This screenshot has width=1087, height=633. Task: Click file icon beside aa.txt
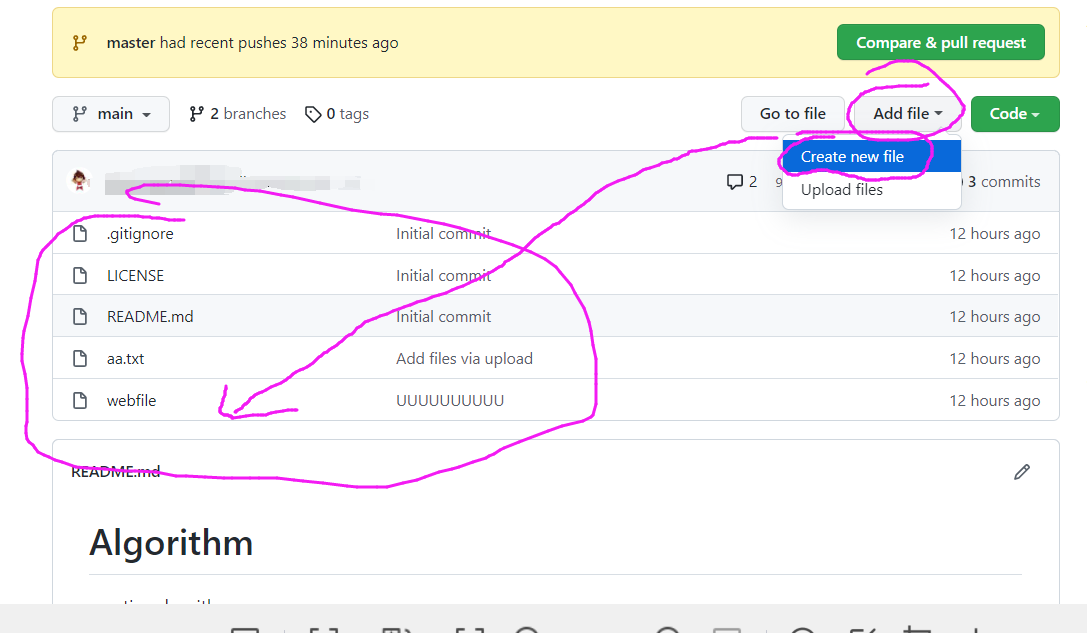click(80, 358)
